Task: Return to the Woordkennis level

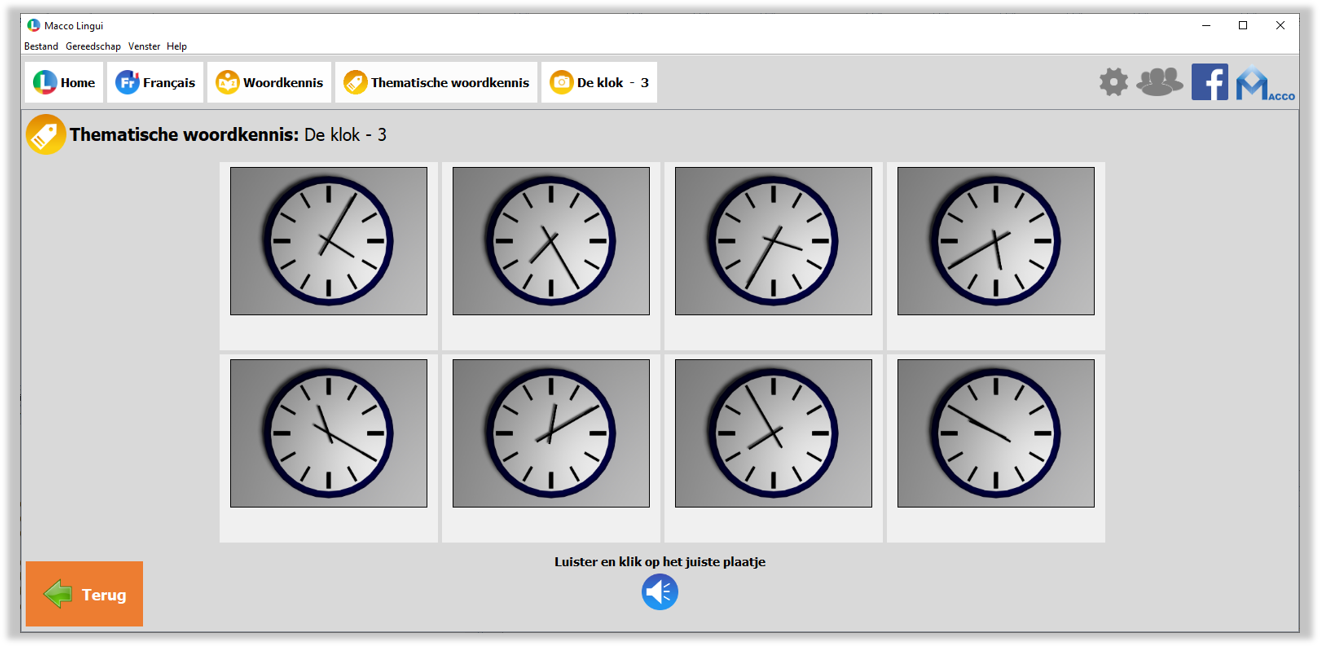Action: (269, 83)
